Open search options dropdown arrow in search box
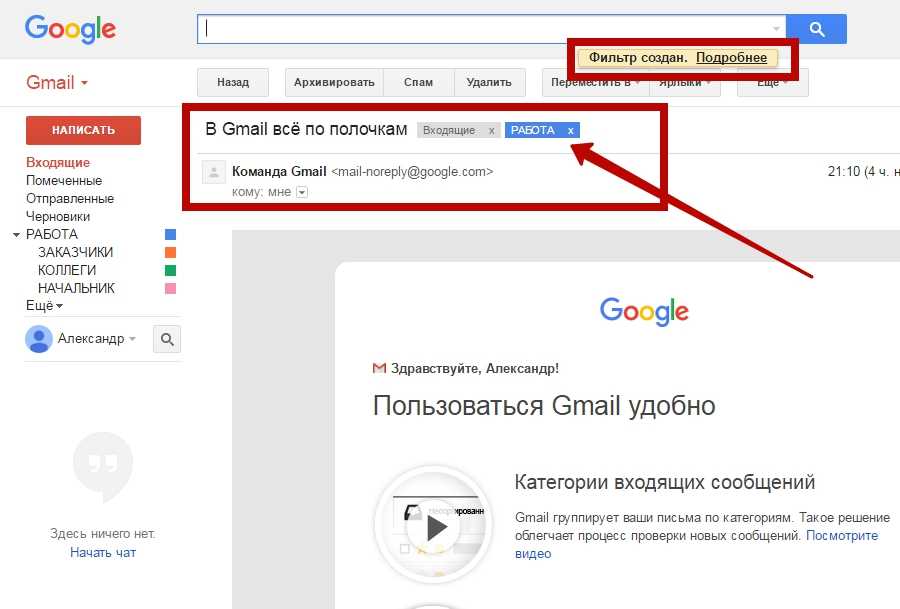900x609 pixels. (x=775, y=29)
